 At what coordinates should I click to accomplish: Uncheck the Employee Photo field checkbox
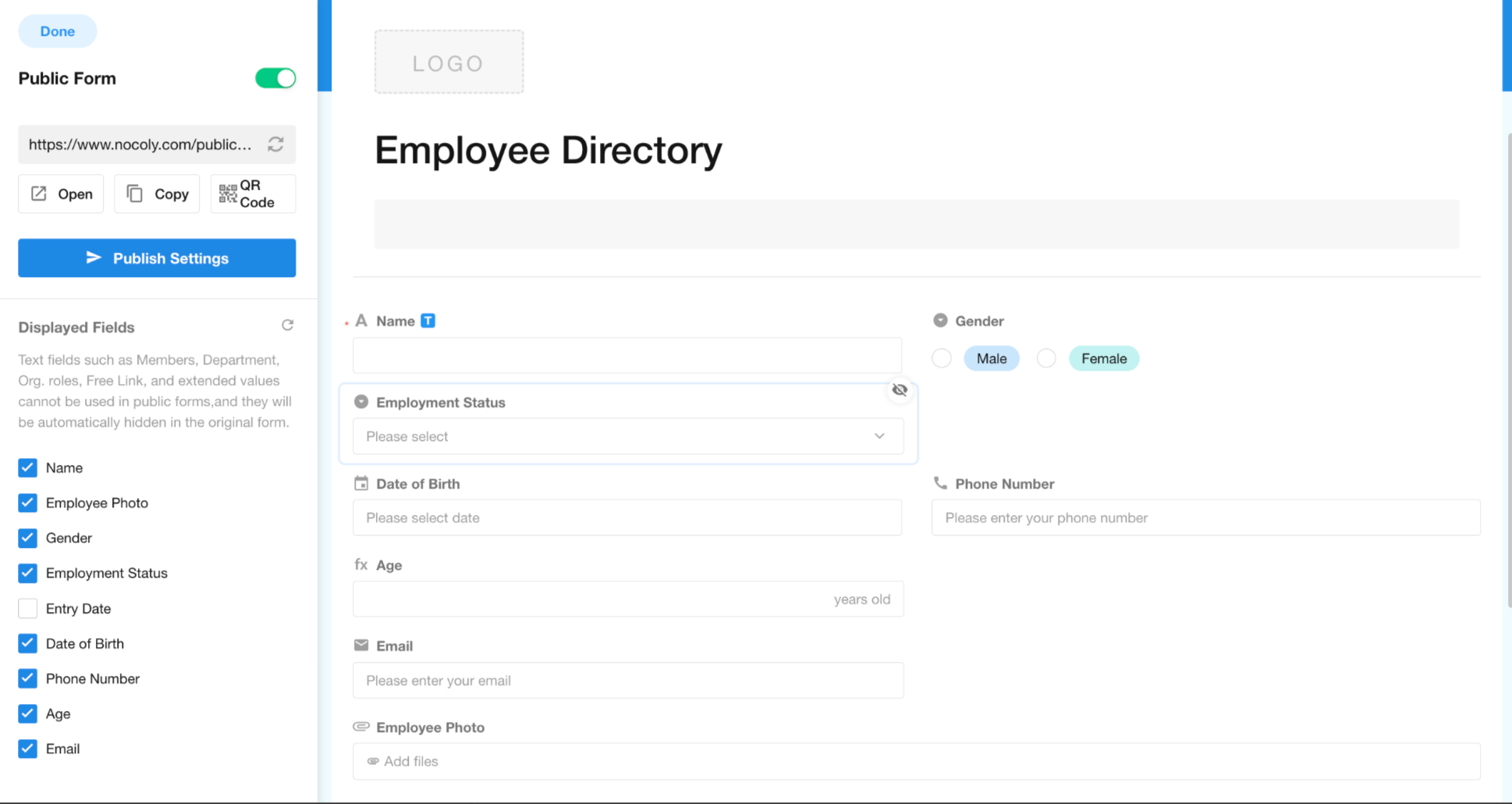click(x=27, y=503)
